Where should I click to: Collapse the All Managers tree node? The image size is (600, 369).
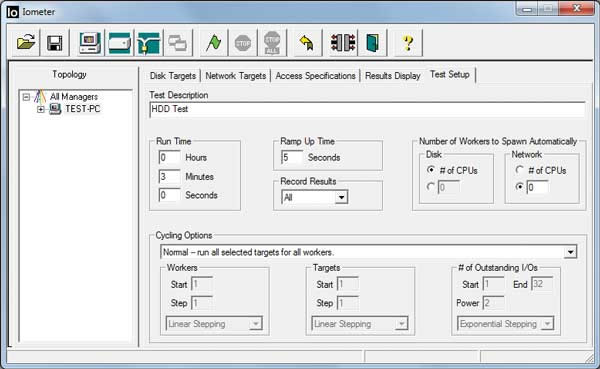pos(26,97)
